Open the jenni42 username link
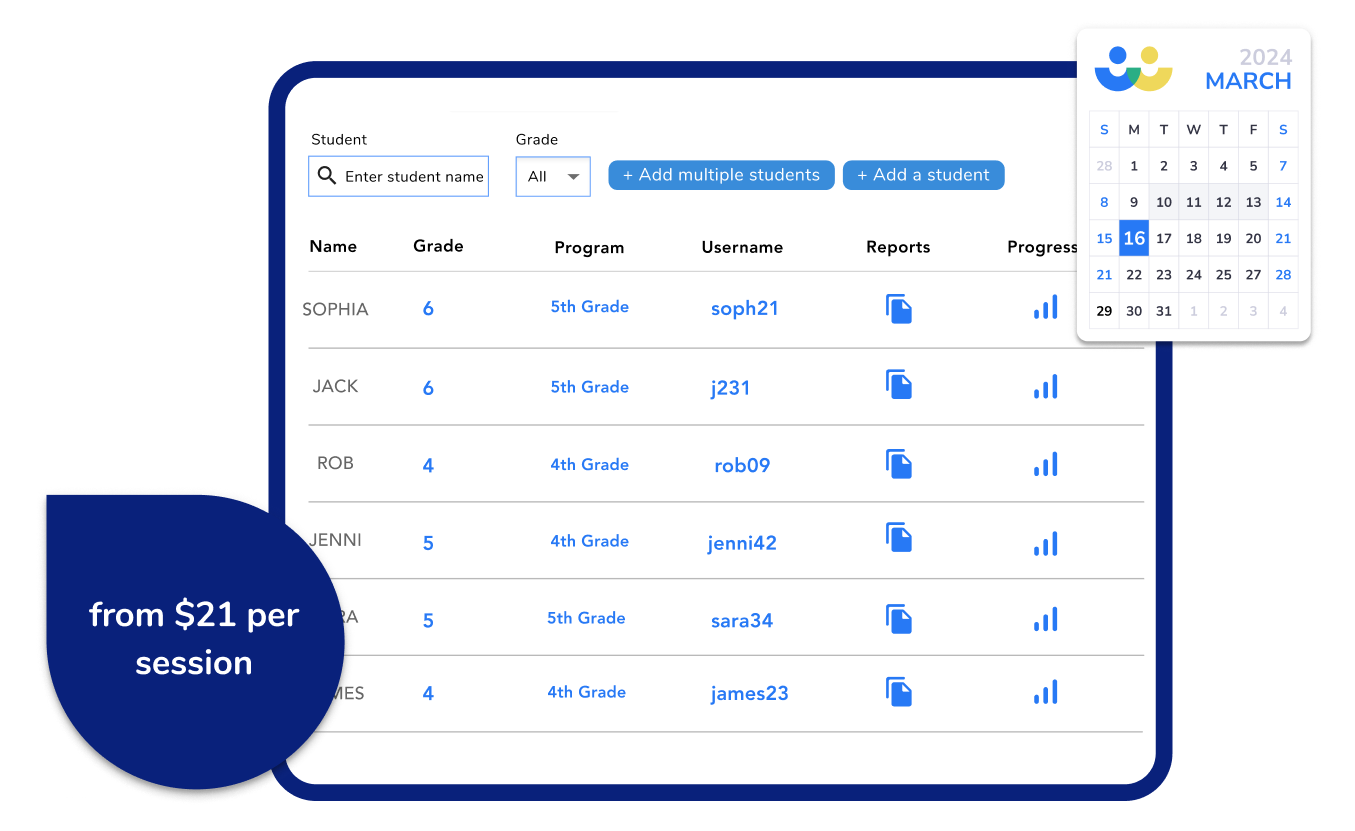Screen dimensions: 1355x831 pos(741,543)
